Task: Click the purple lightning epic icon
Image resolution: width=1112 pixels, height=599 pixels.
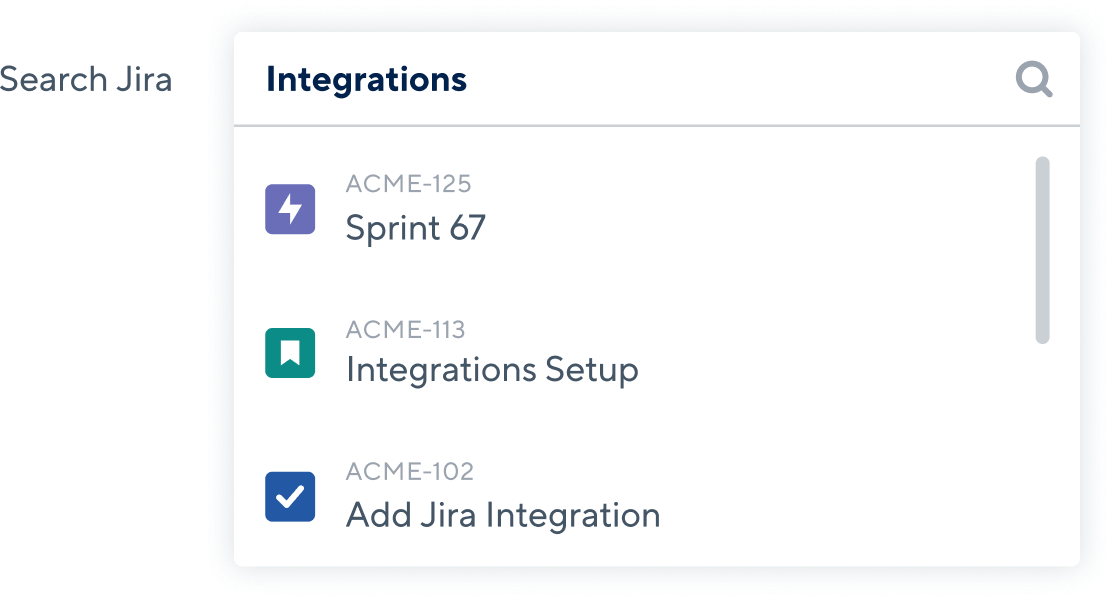Action: (x=290, y=209)
